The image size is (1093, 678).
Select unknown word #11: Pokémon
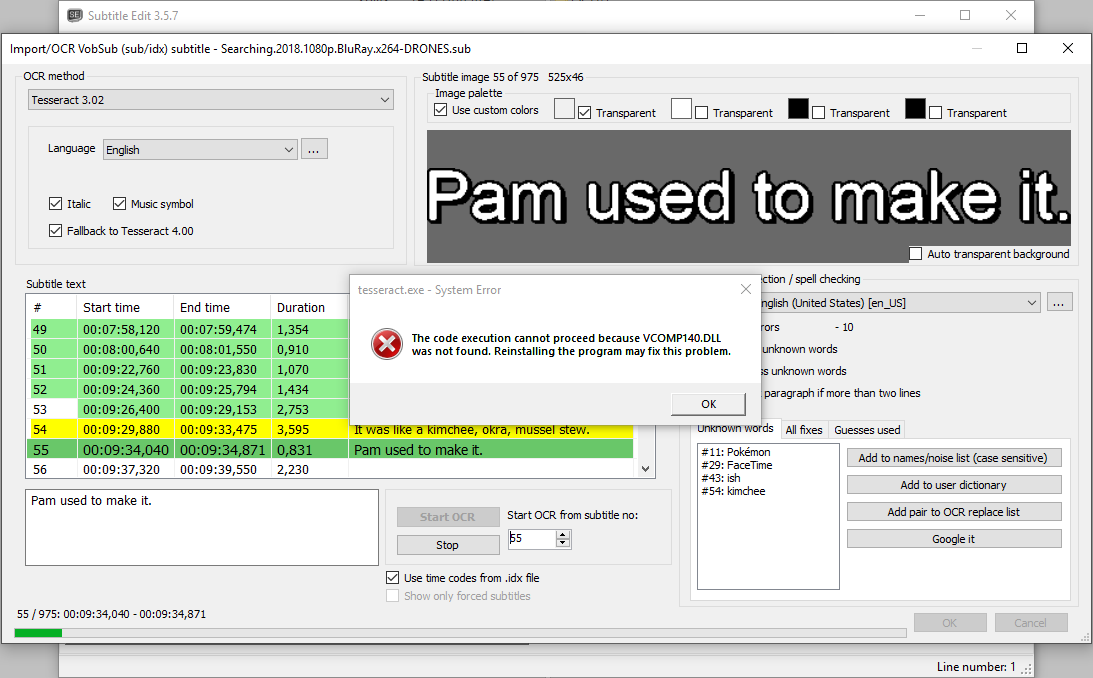tap(735, 452)
